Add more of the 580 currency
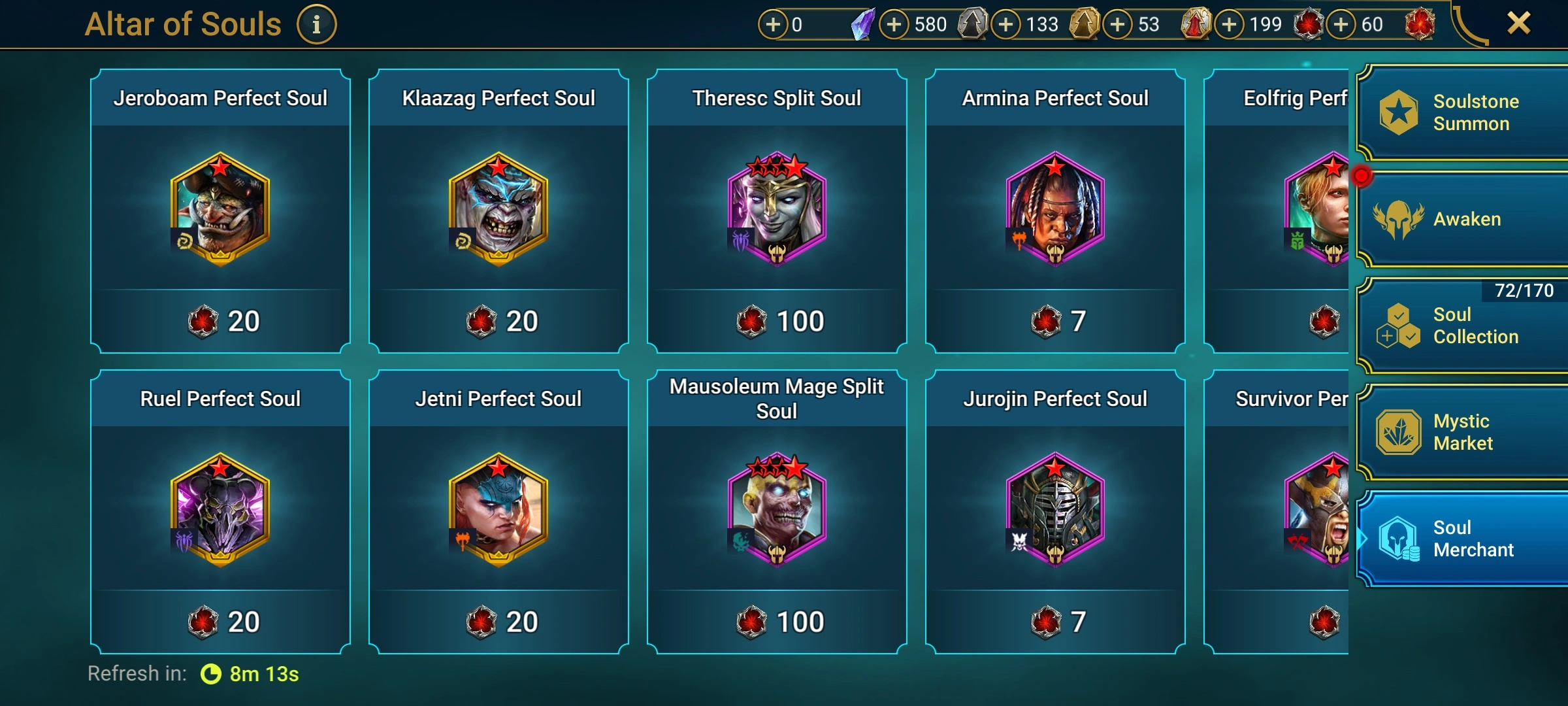This screenshot has width=1568, height=706. [x=894, y=25]
